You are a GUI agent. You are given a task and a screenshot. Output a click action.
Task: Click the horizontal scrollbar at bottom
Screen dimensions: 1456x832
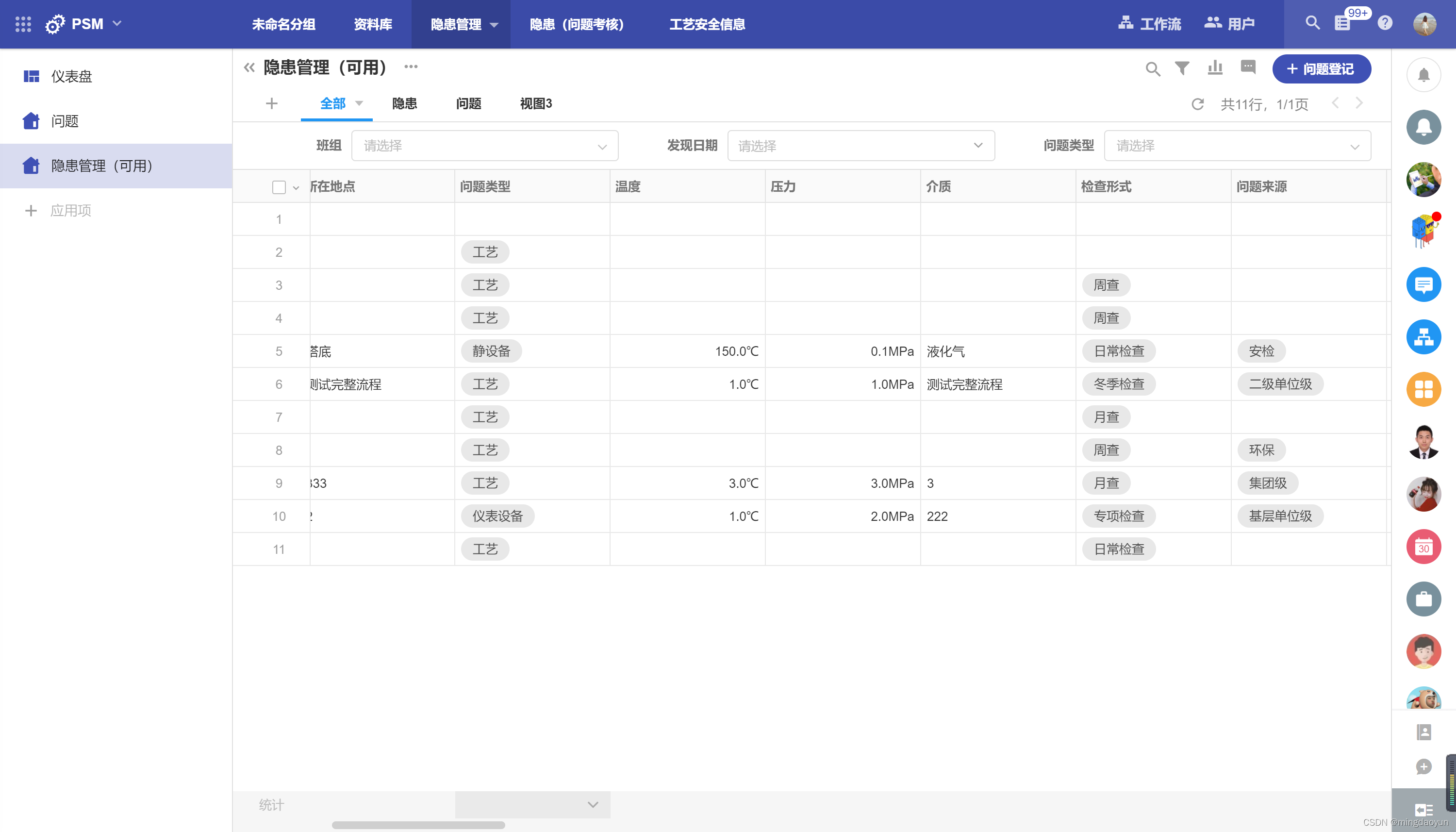click(418, 825)
